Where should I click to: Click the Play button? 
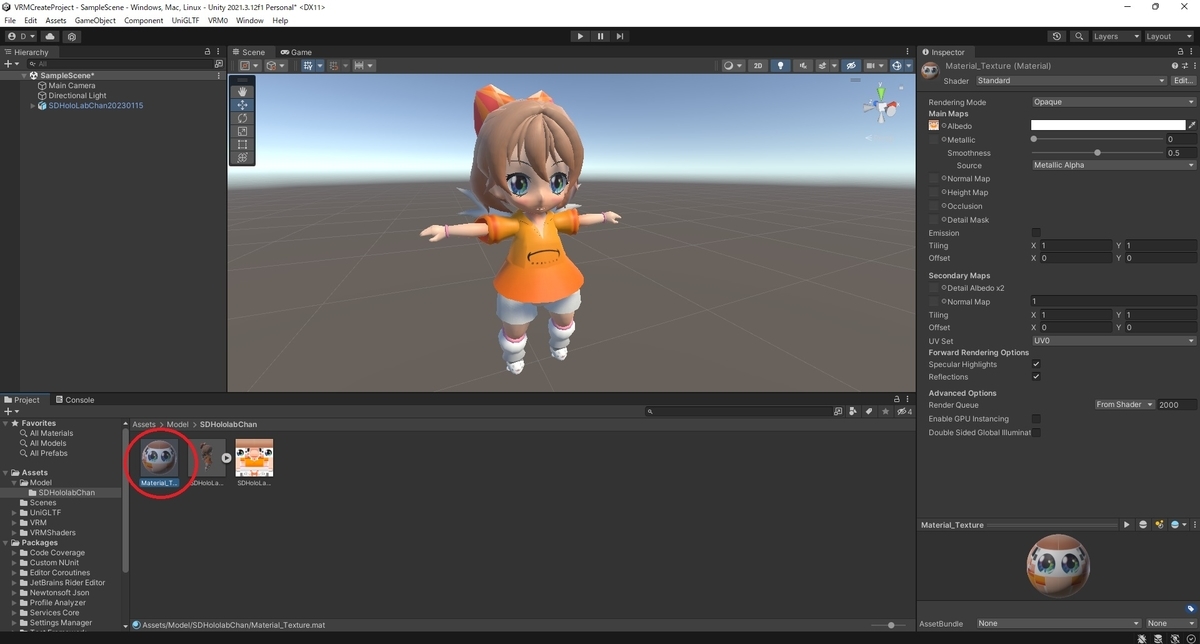click(x=580, y=36)
